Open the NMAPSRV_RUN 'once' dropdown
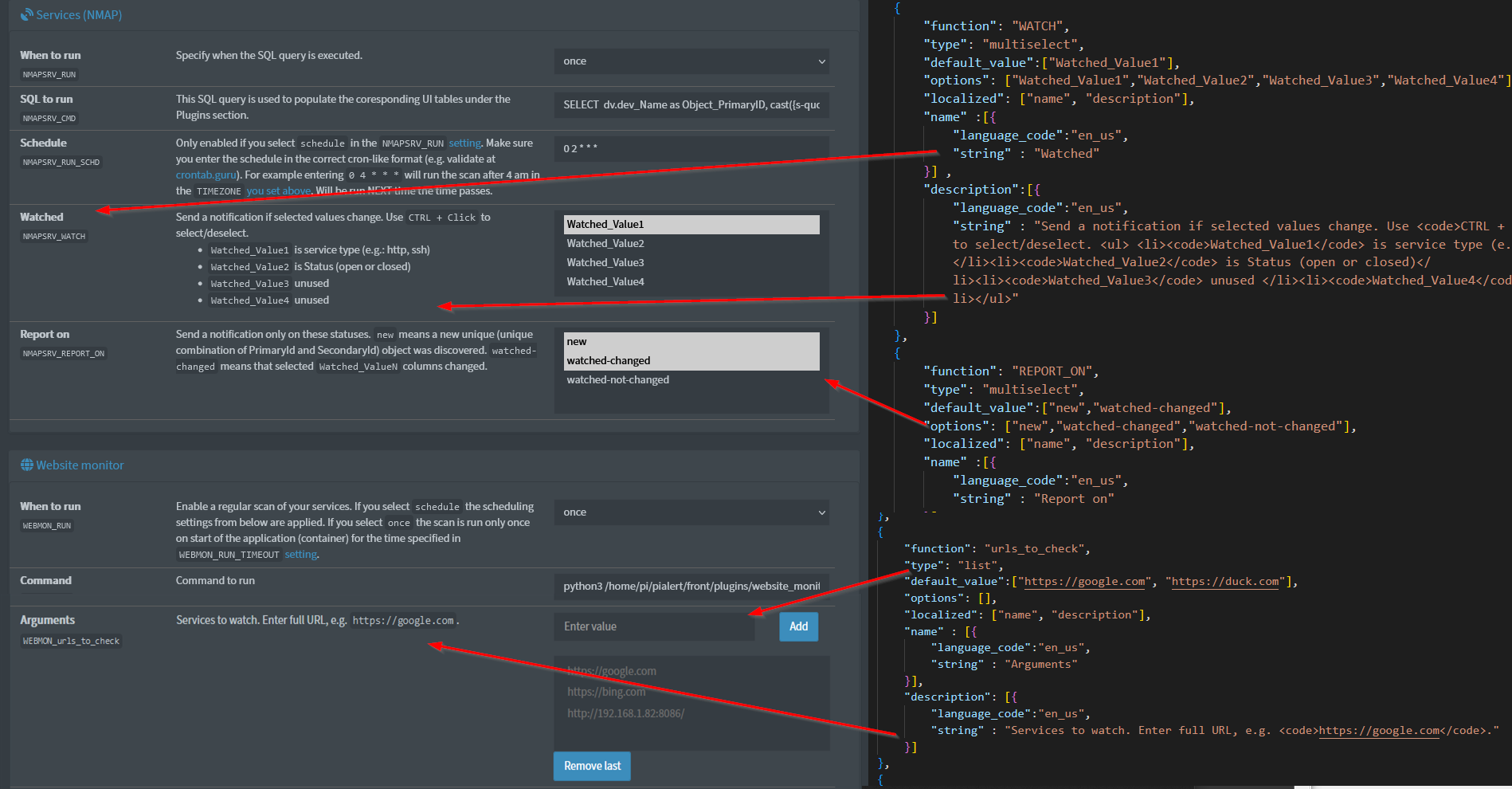1512x789 pixels. coord(691,61)
